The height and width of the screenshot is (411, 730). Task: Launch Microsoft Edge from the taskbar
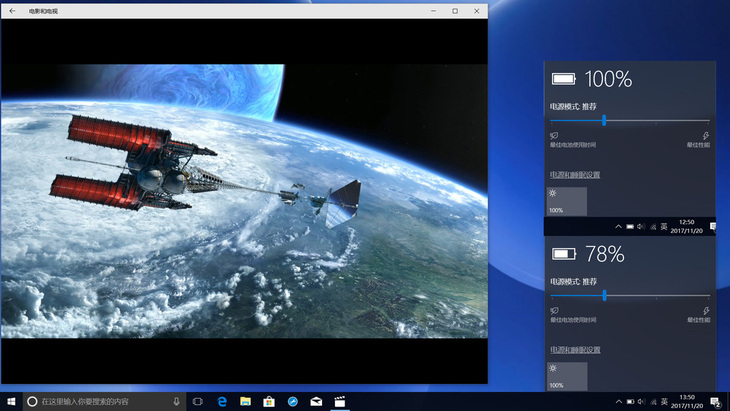[222, 401]
